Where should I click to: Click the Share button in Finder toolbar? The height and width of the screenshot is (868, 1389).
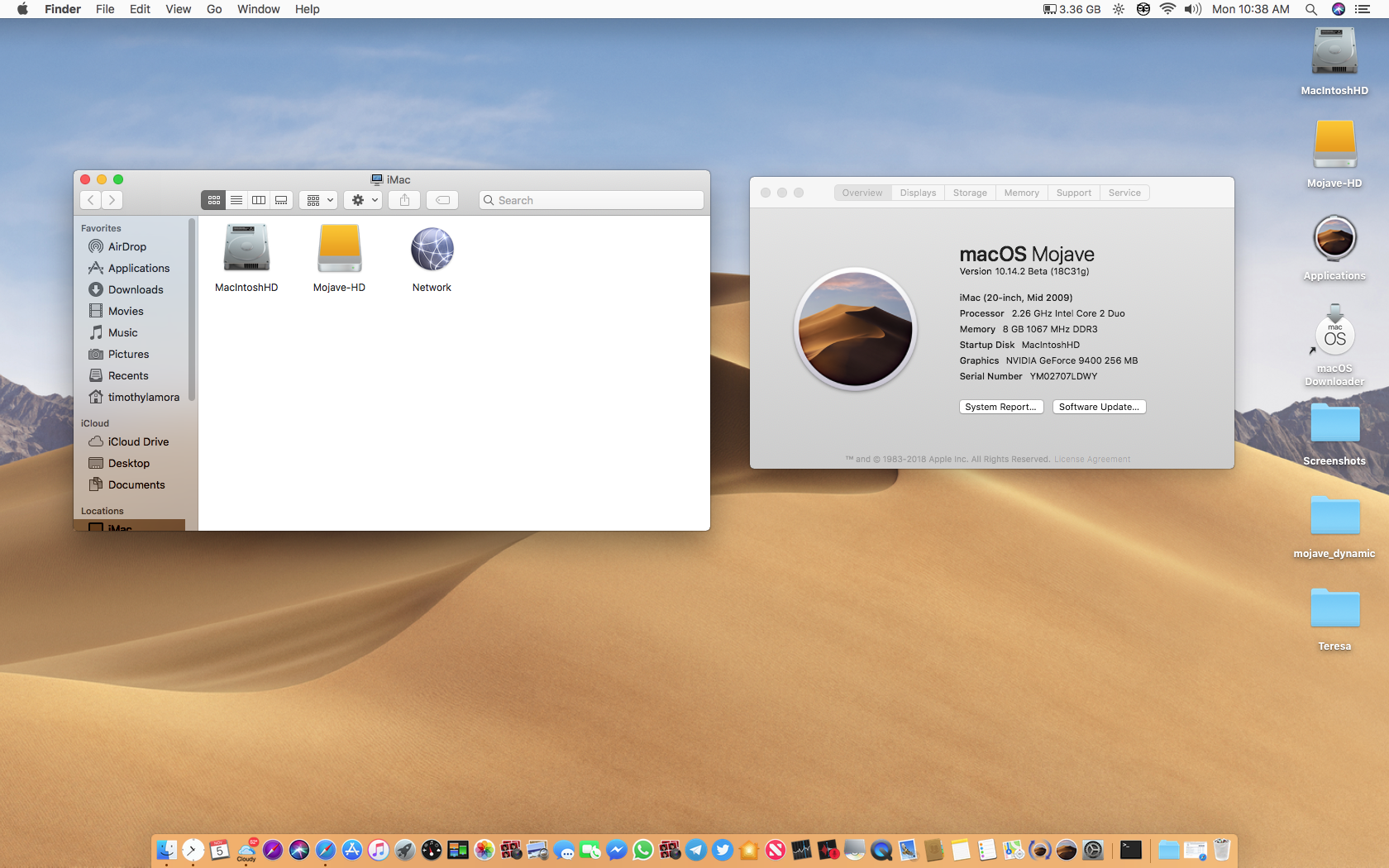pyautogui.click(x=404, y=200)
